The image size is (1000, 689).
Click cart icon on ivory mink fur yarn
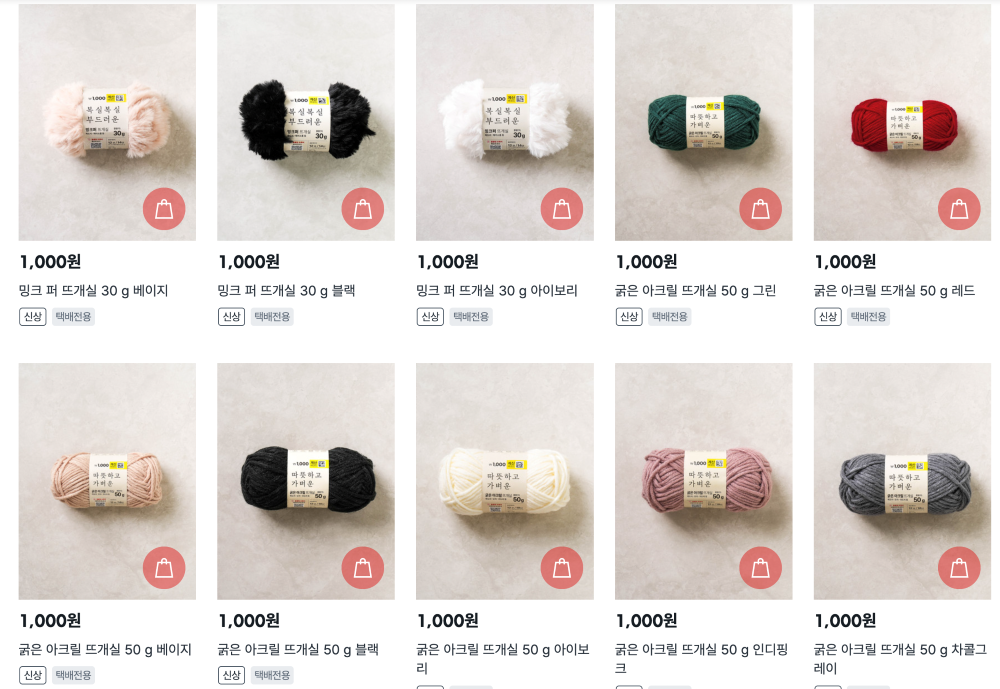[x=562, y=209]
